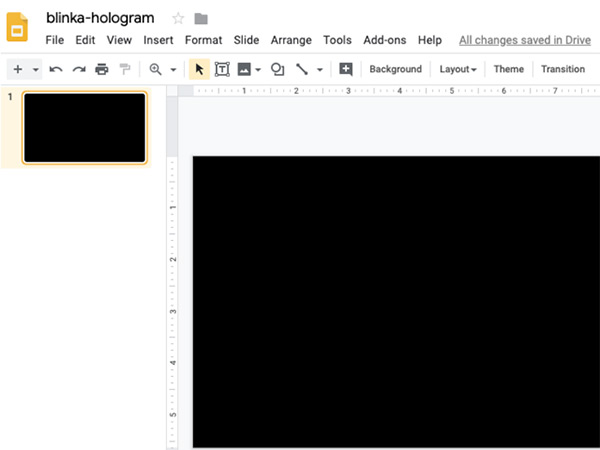The height and width of the screenshot is (450, 600).
Task: Click the undo arrow icon
Action: point(56,69)
